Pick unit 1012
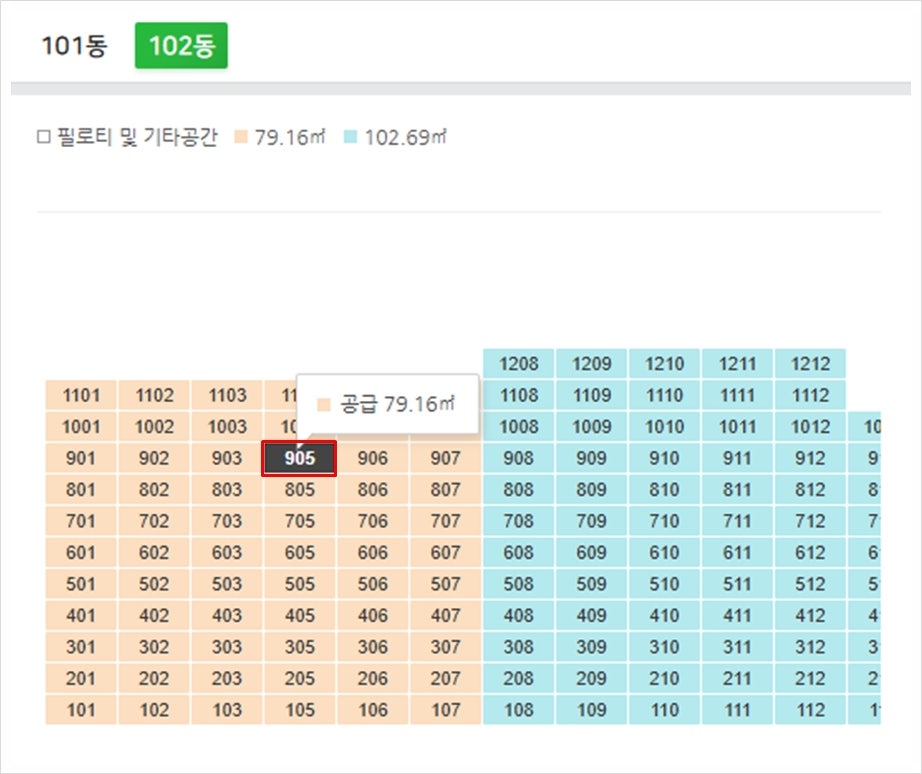The image size is (922, 774). [810, 426]
